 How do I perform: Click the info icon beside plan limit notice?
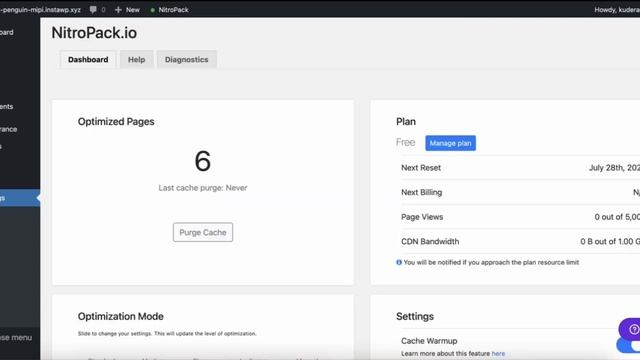coord(399,262)
